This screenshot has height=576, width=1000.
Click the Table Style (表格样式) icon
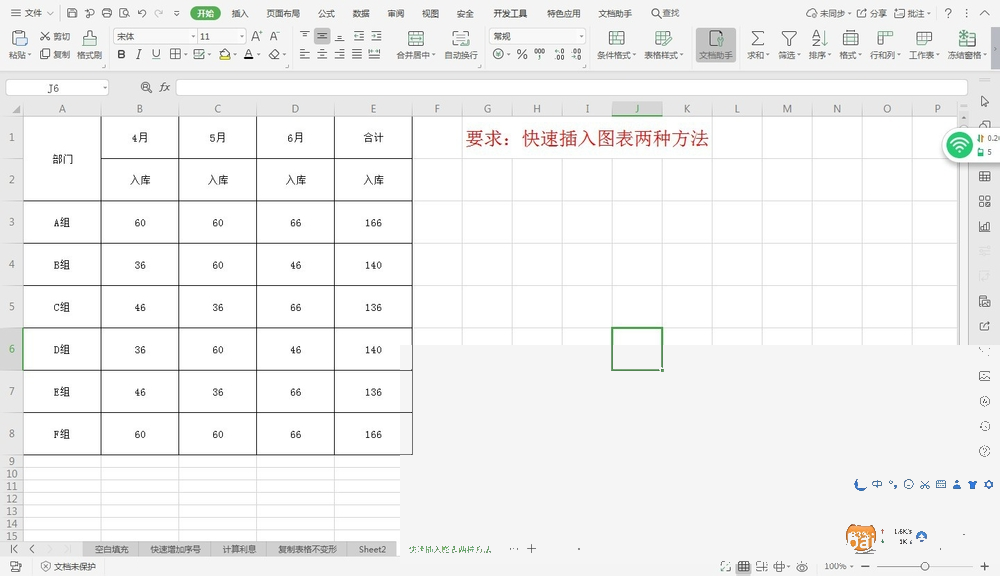pos(663,38)
